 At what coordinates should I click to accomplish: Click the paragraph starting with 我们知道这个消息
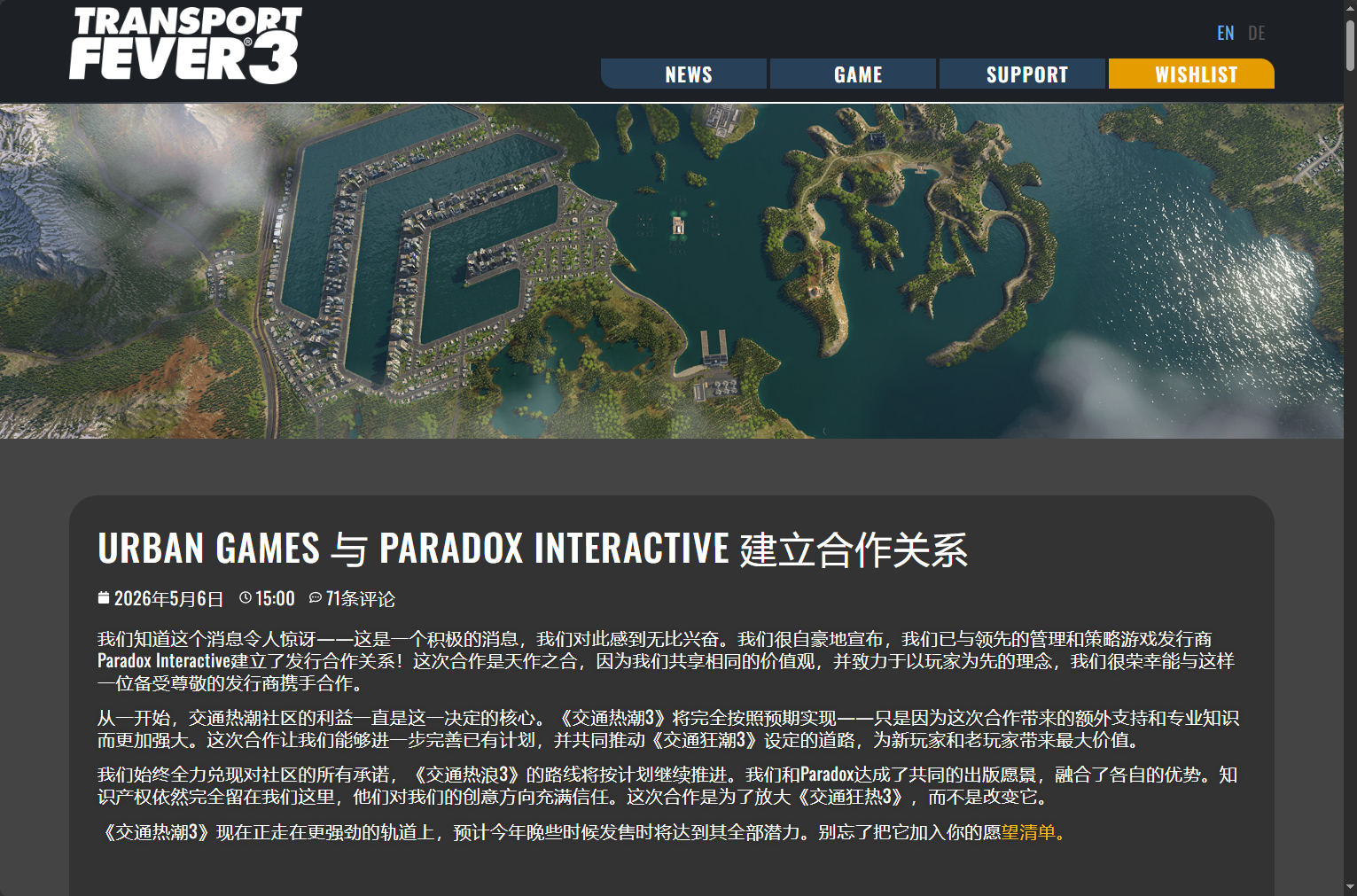667,661
